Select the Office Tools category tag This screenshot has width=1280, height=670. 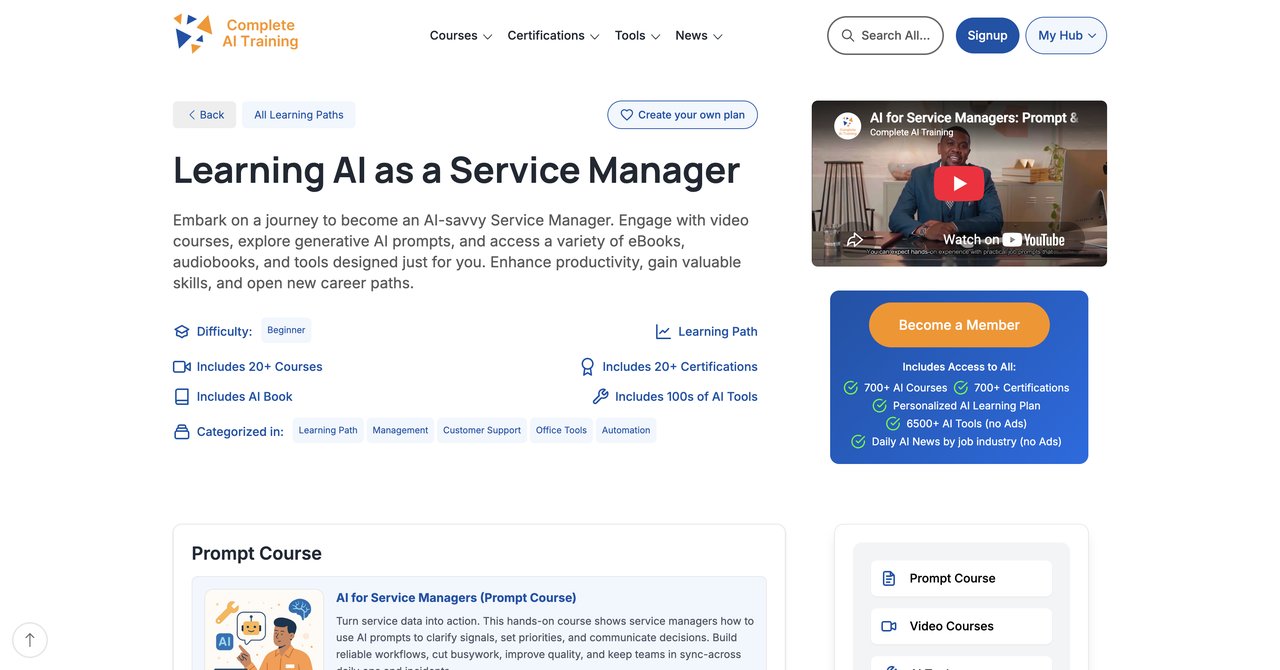pos(561,430)
